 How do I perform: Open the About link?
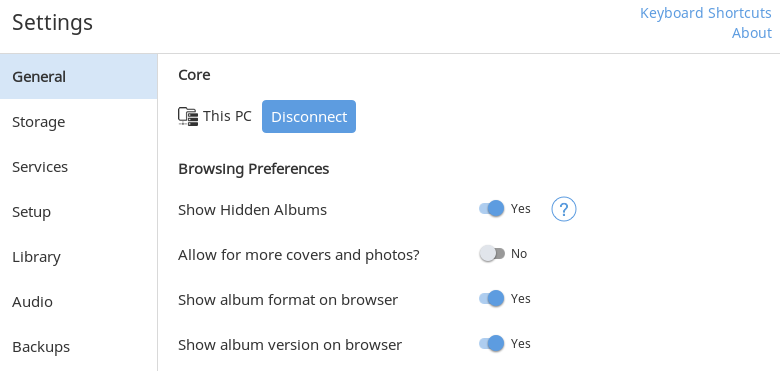click(x=752, y=33)
